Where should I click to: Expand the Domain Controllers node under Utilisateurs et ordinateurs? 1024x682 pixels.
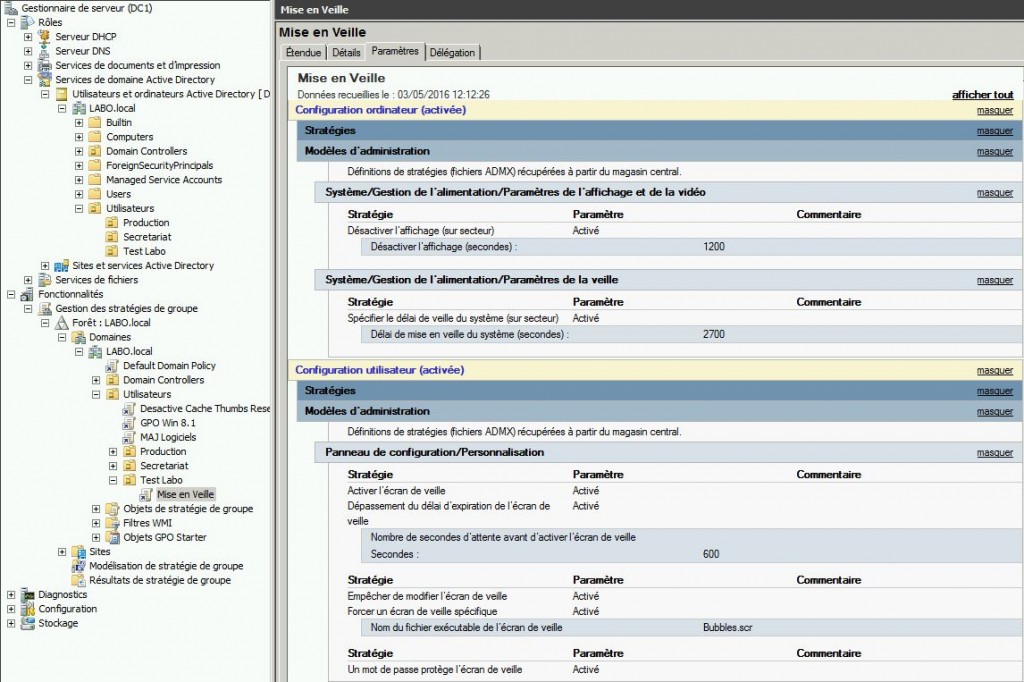79,151
